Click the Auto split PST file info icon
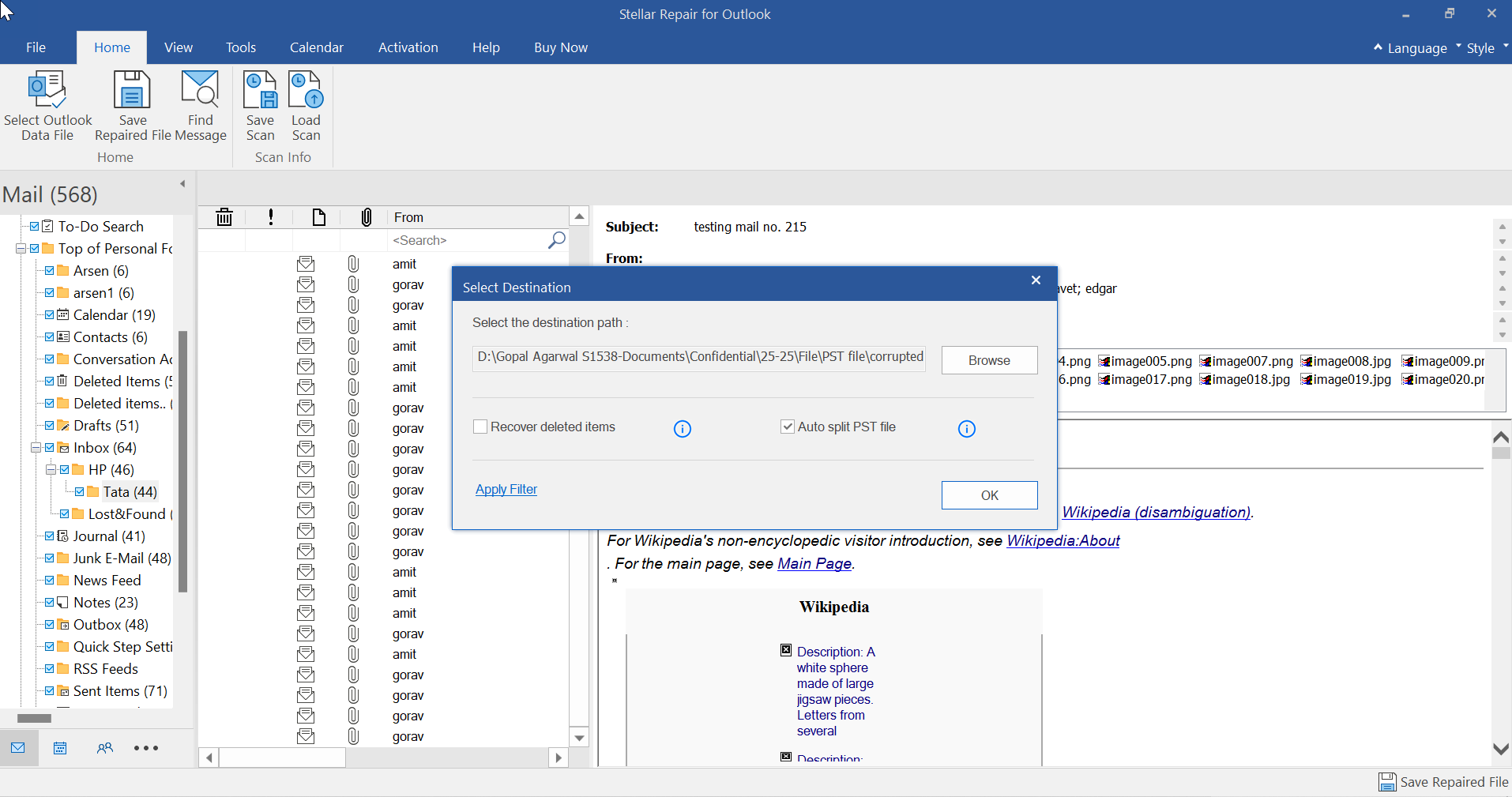This screenshot has height=797, width=1512. click(967, 429)
